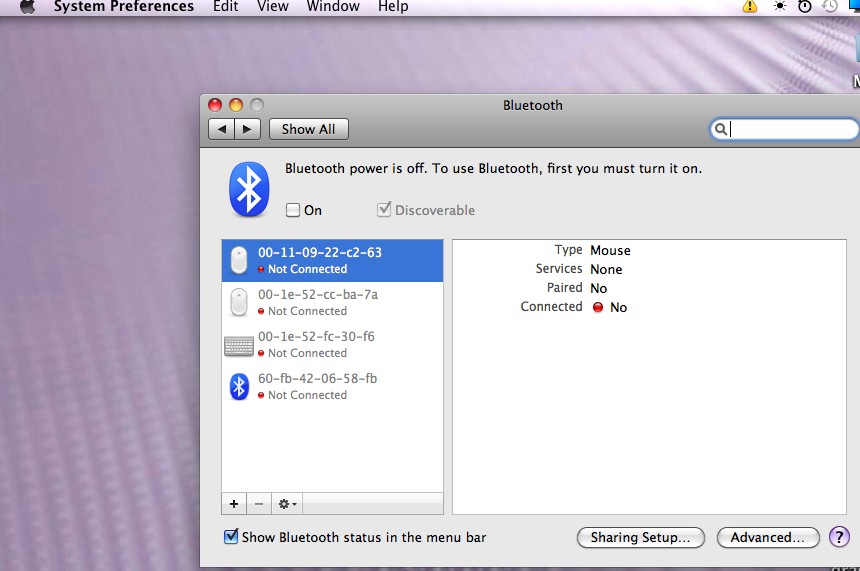
Task: Select device 00-11-09-22-c2-63
Action: pos(332,261)
